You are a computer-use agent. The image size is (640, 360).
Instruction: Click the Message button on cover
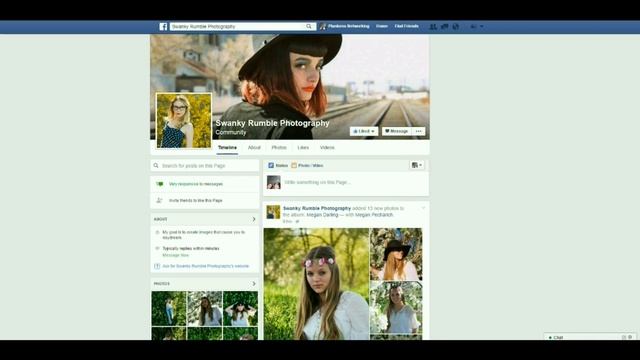396,131
